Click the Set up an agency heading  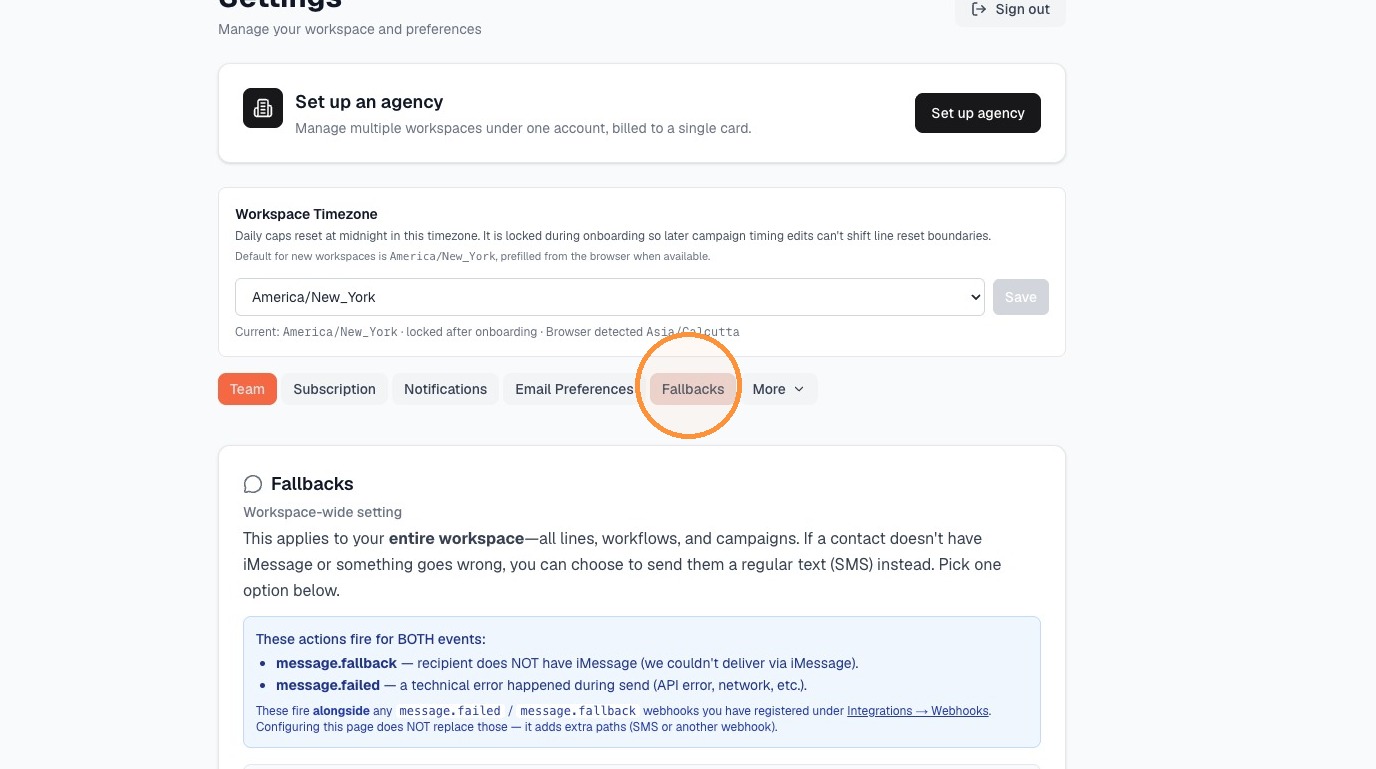coord(369,102)
